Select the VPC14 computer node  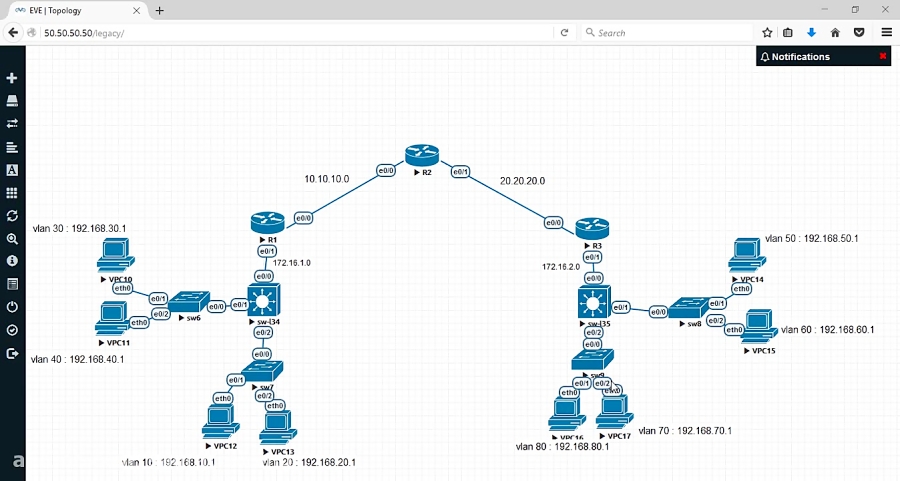pos(747,256)
